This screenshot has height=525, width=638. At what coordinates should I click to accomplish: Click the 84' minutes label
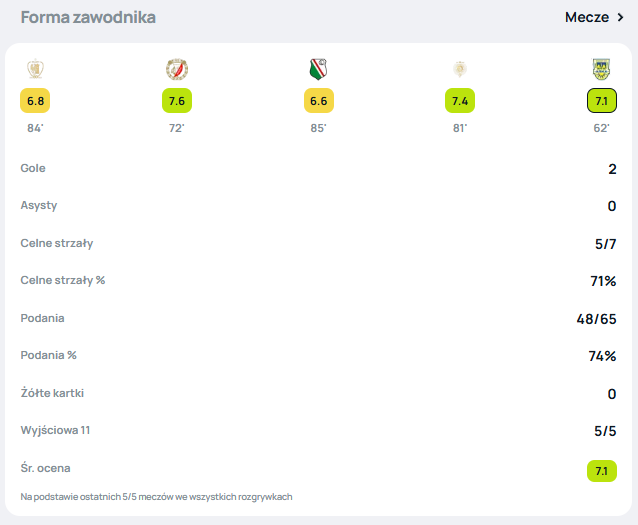click(35, 128)
